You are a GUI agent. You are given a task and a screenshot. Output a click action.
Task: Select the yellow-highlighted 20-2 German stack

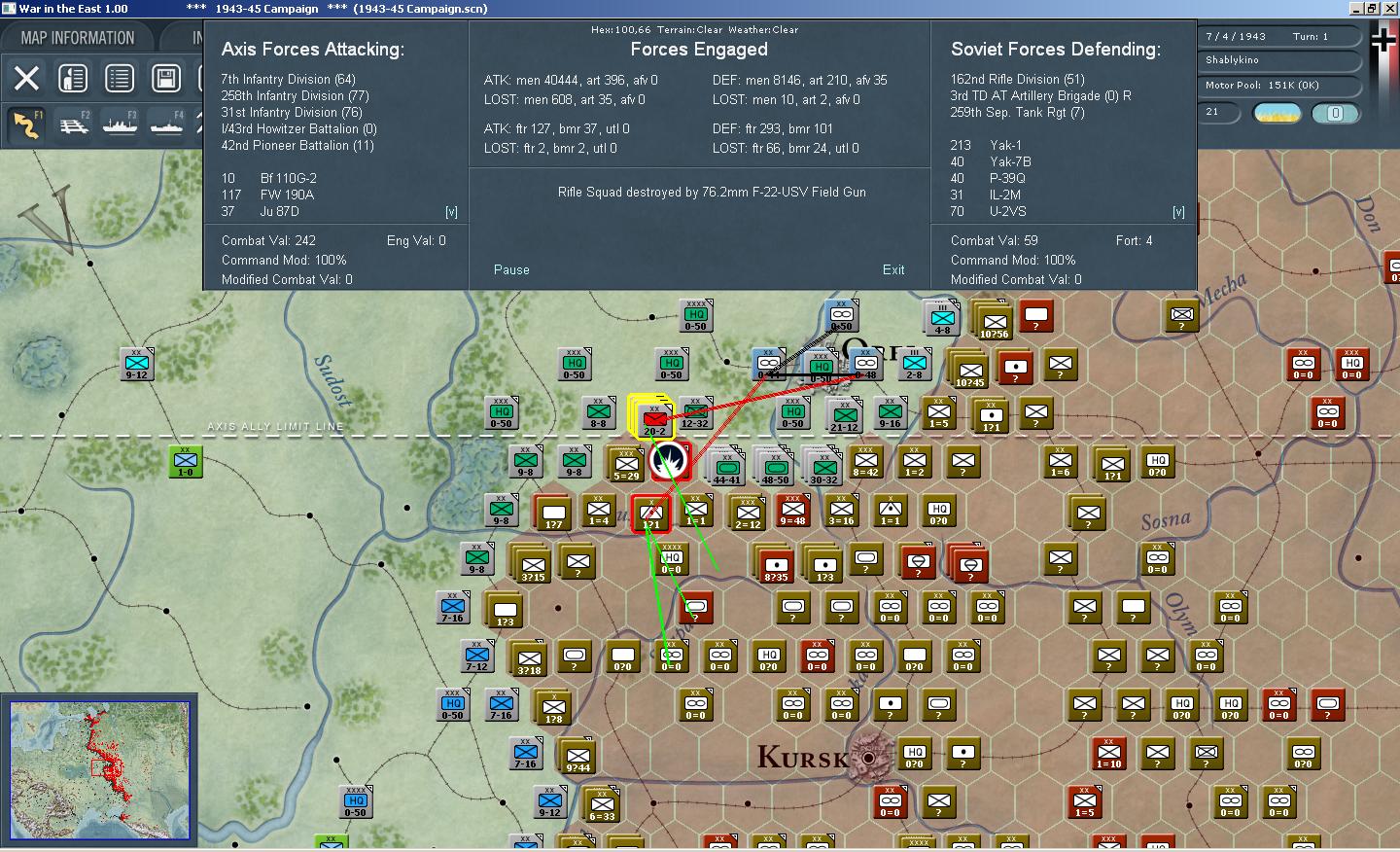pyautogui.click(x=652, y=417)
